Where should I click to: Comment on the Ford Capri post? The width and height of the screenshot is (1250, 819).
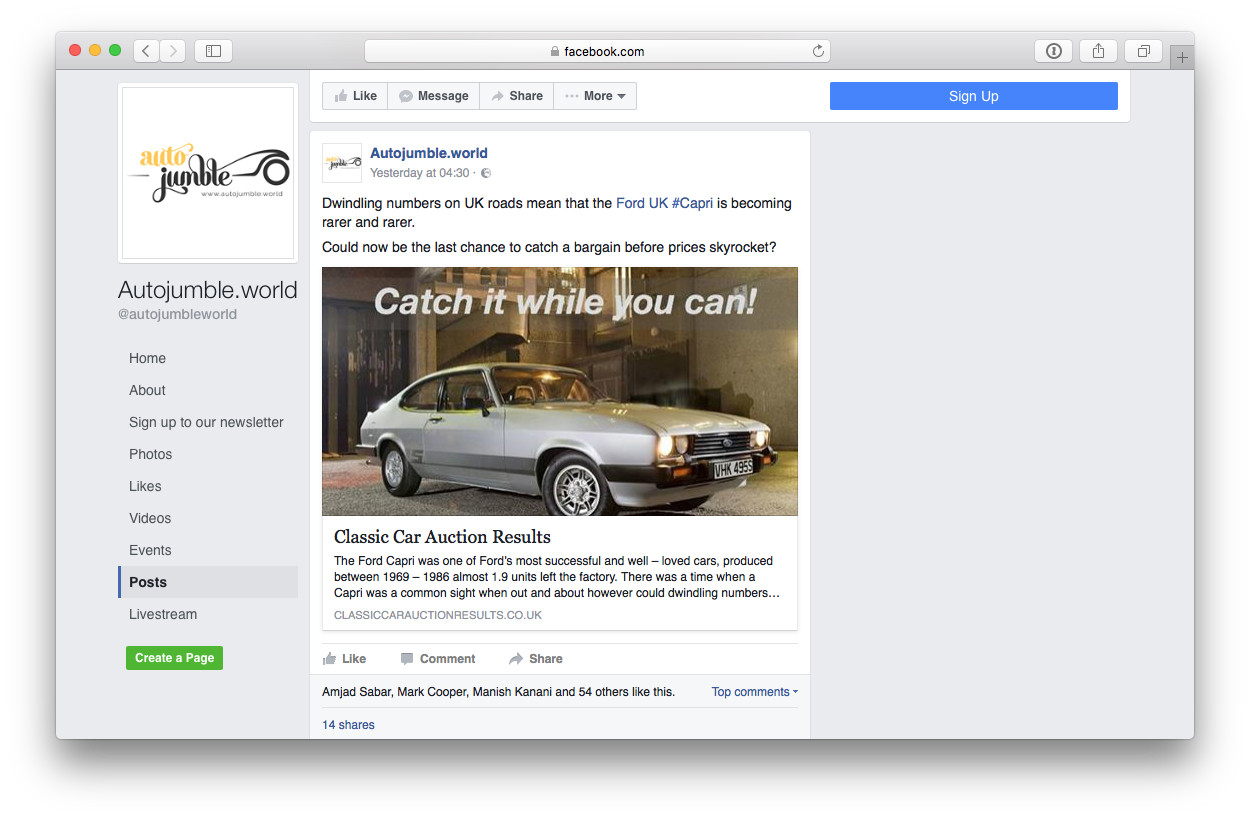click(438, 659)
